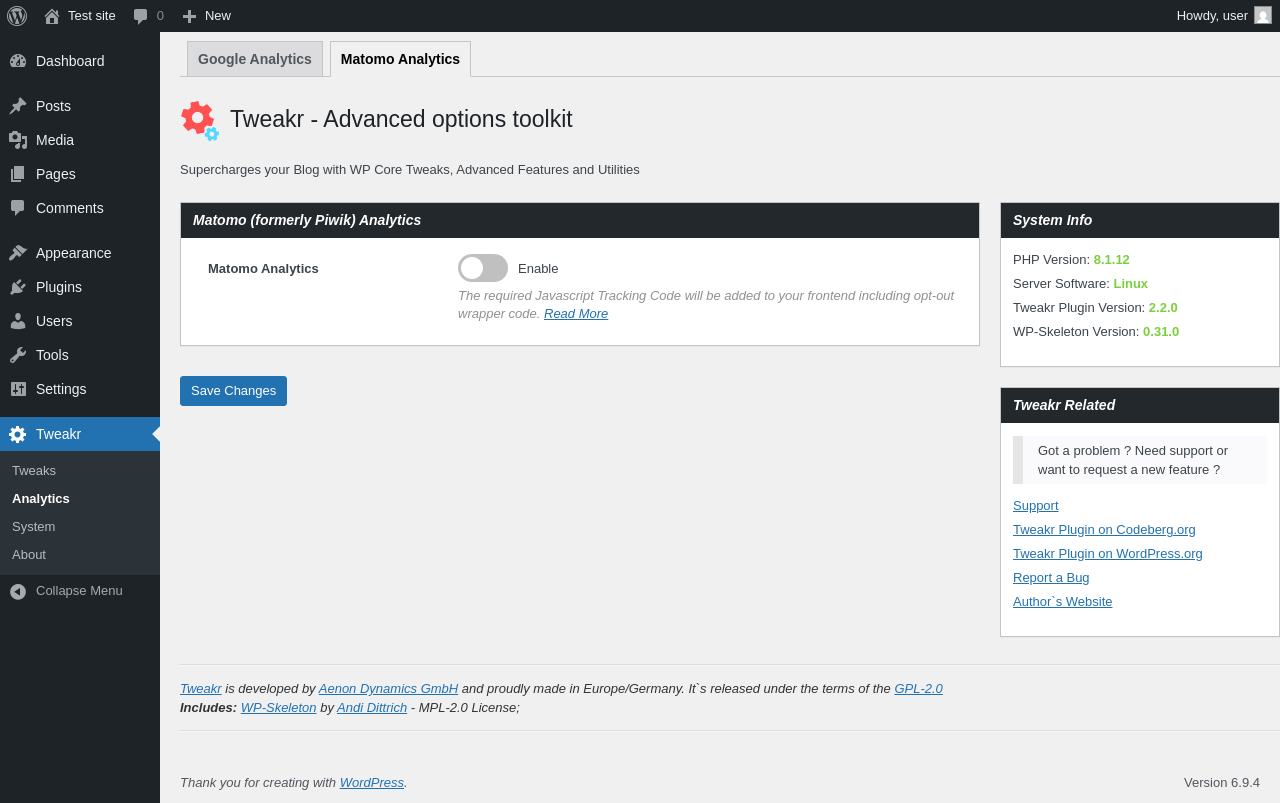Open the Howdy, user account menu
Image resolution: width=1280 pixels, height=803 pixels.
1212,16
